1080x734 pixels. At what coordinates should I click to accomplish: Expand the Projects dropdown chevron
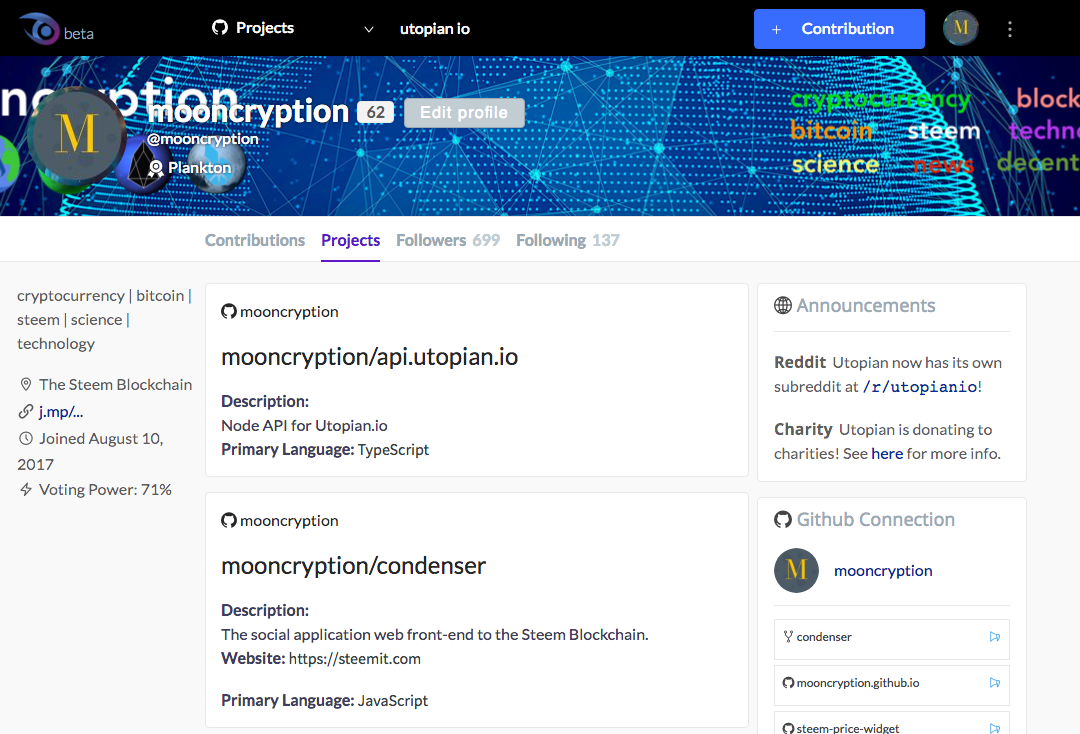tap(368, 29)
